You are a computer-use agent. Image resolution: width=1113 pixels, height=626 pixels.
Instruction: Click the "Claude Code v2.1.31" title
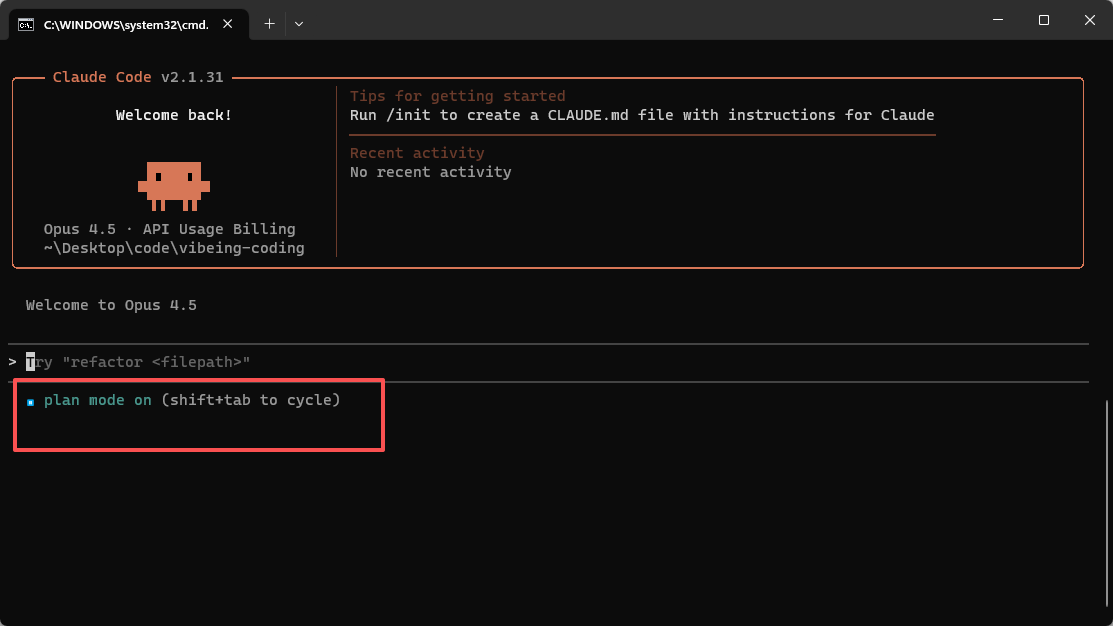coord(138,77)
